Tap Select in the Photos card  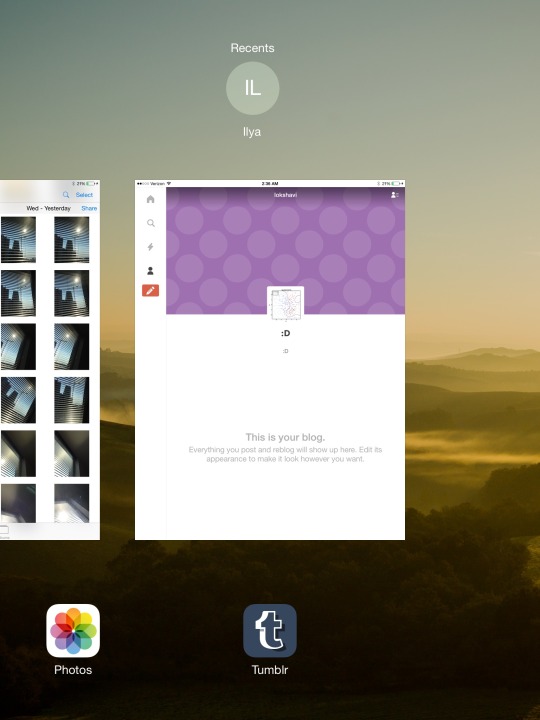(84, 195)
